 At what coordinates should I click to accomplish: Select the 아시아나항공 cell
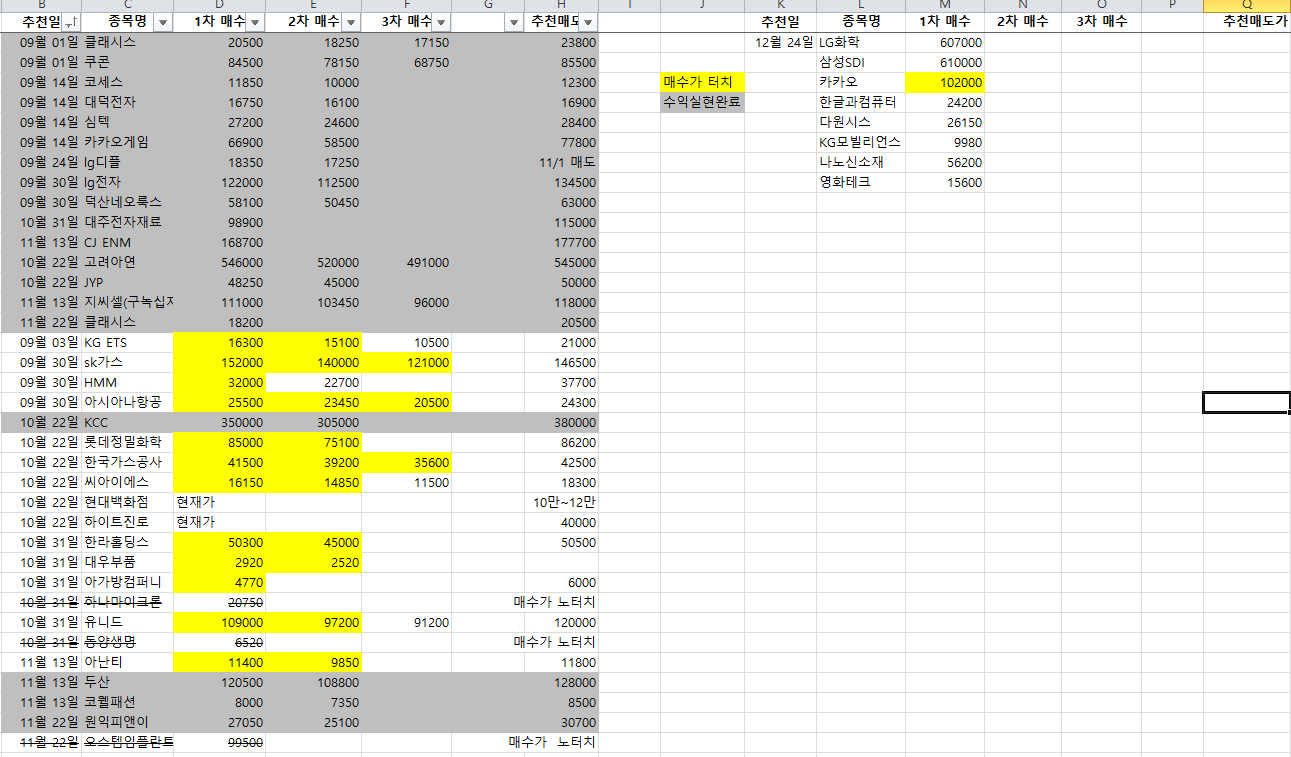pos(127,402)
